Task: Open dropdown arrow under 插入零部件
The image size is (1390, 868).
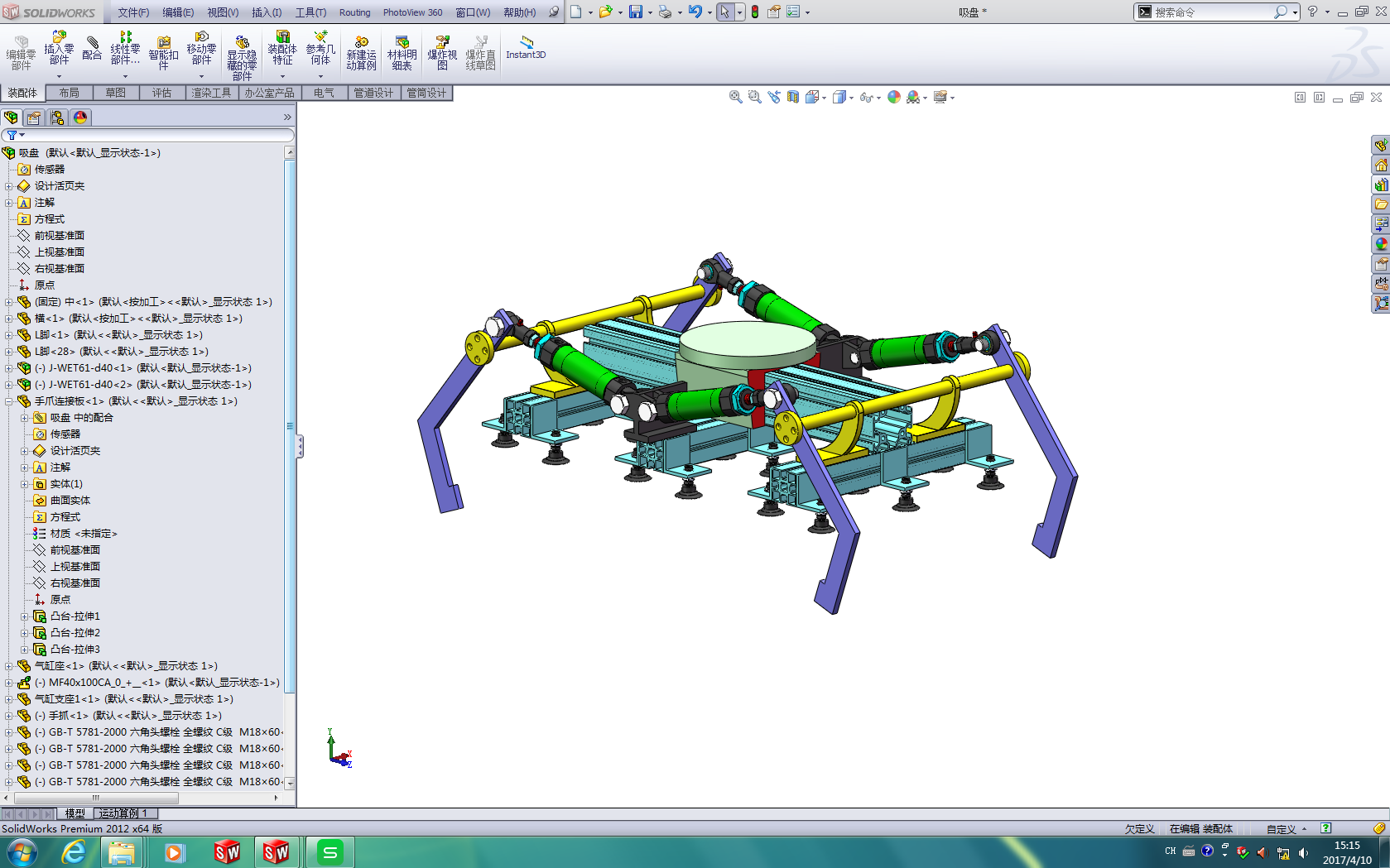Action: pyautogui.click(x=59, y=76)
